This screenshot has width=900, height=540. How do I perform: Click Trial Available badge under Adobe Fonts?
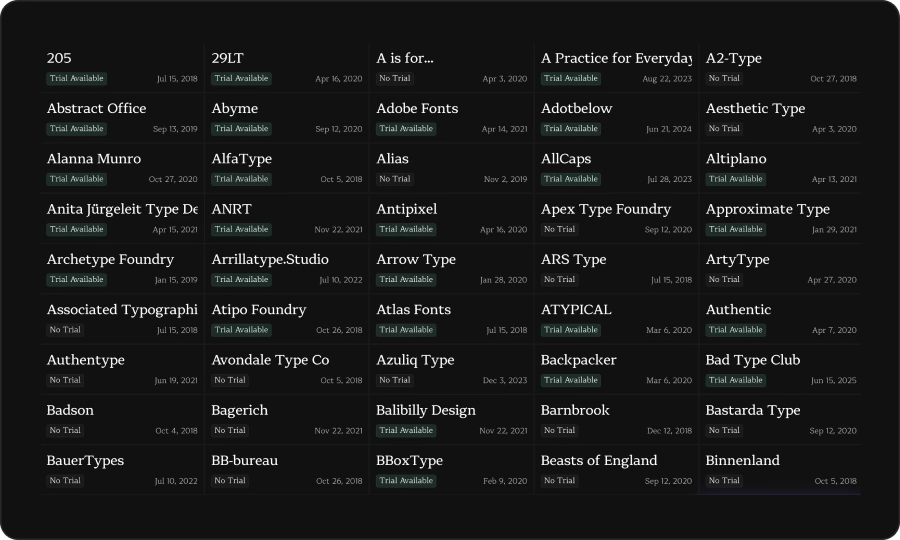point(406,129)
